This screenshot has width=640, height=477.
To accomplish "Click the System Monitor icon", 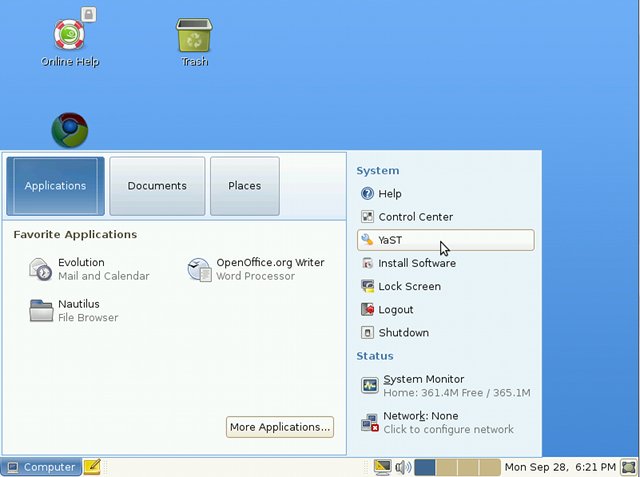I will (x=370, y=385).
